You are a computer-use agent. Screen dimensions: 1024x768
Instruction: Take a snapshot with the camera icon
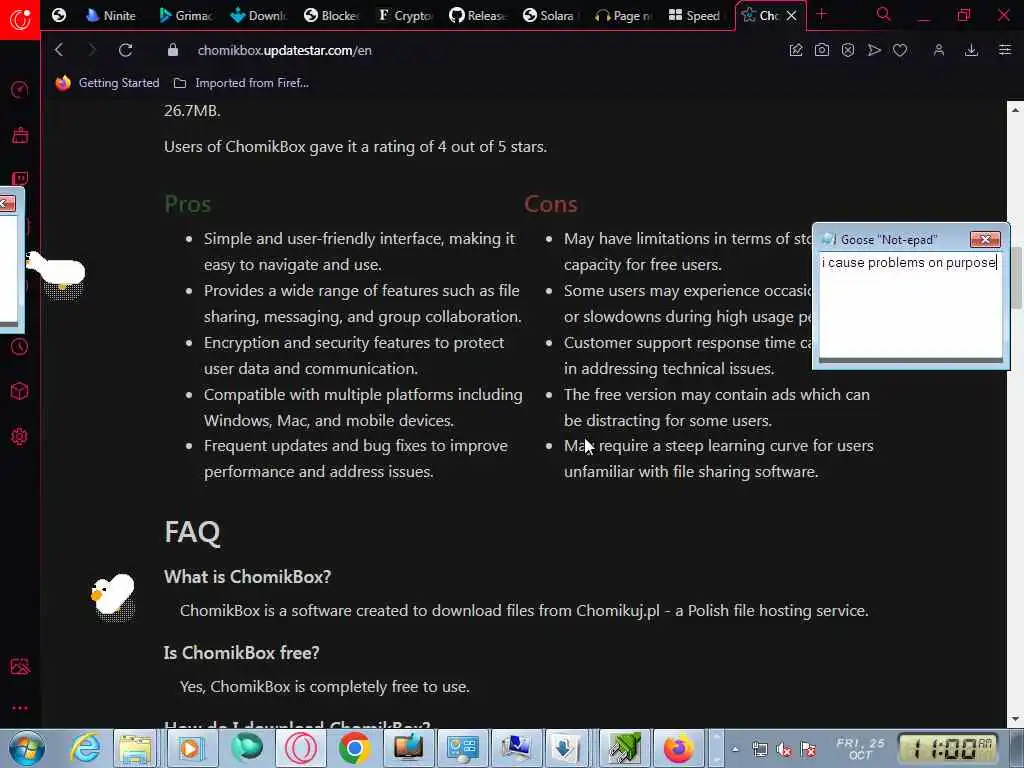pos(822,50)
